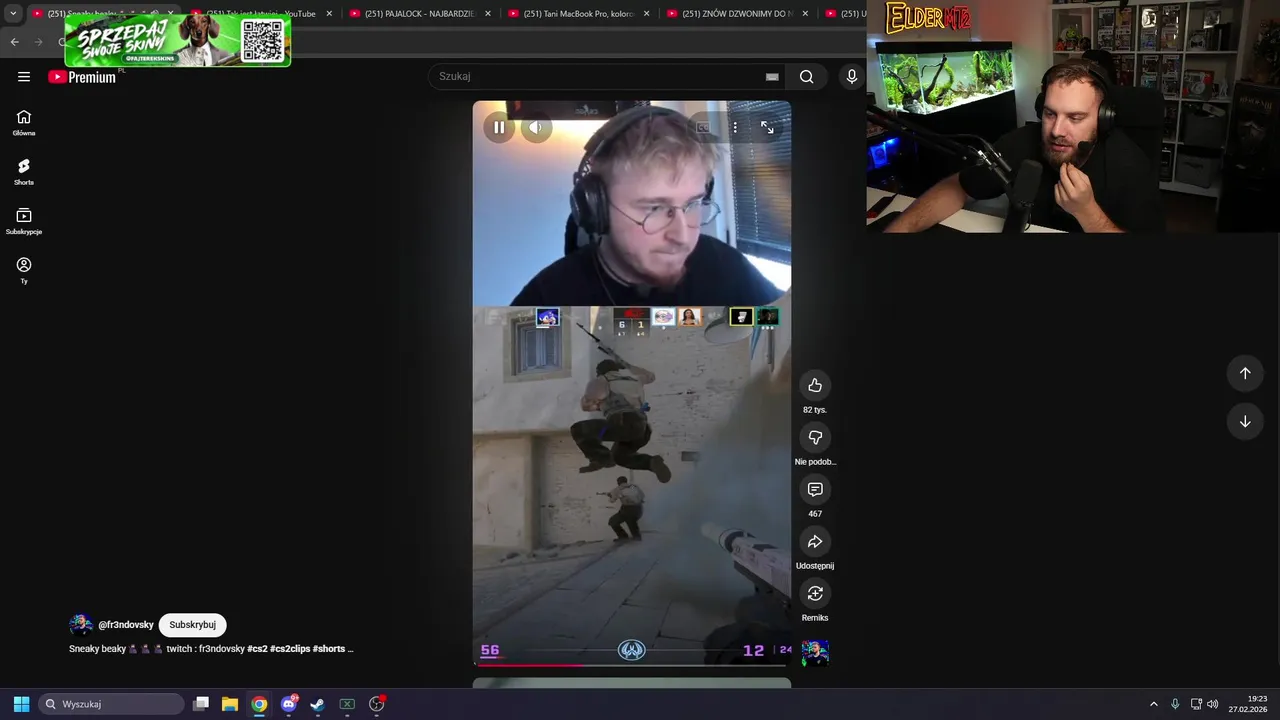Open the Shorts three-dot more options menu
Screen dimensions: 1280x720
click(x=735, y=128)
